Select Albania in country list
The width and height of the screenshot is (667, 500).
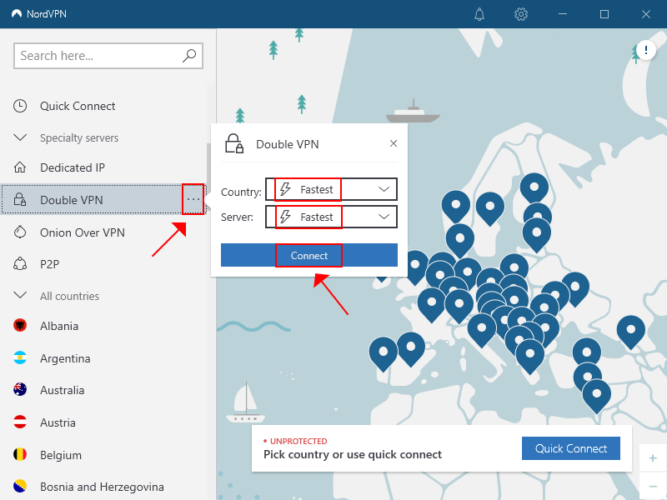tap(59, 326)
